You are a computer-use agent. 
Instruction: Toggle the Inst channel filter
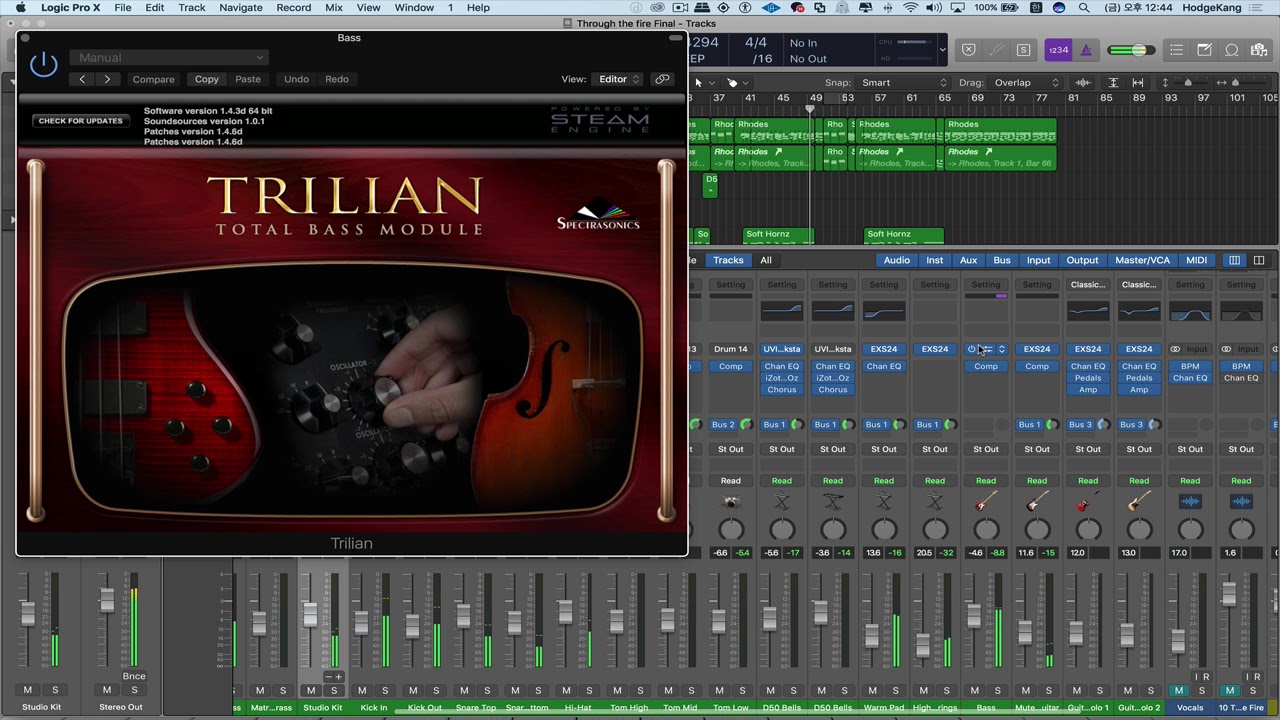tap(934, 260)
